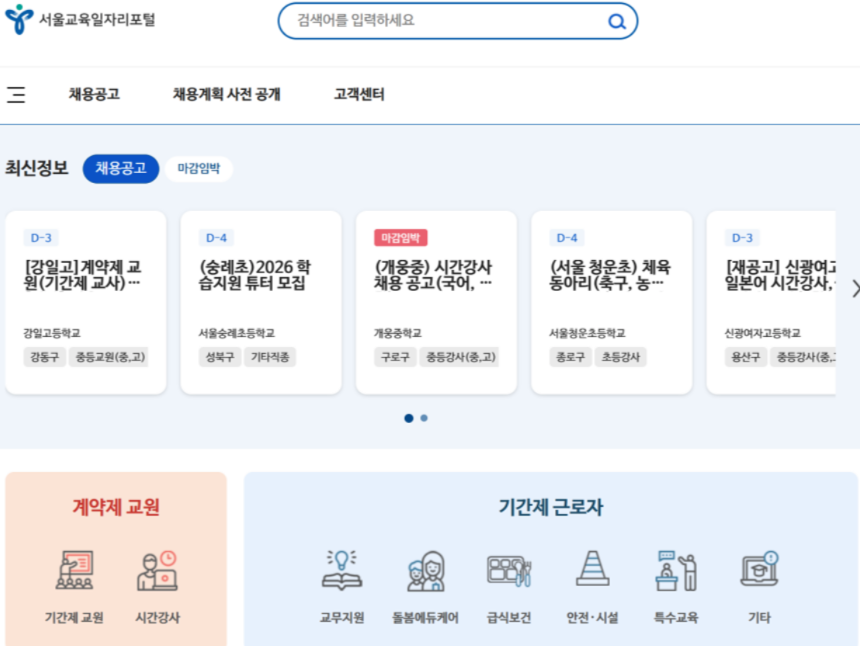
Task: Open the 채용계획 사전 공개 menu
Action: pos(227,94)
